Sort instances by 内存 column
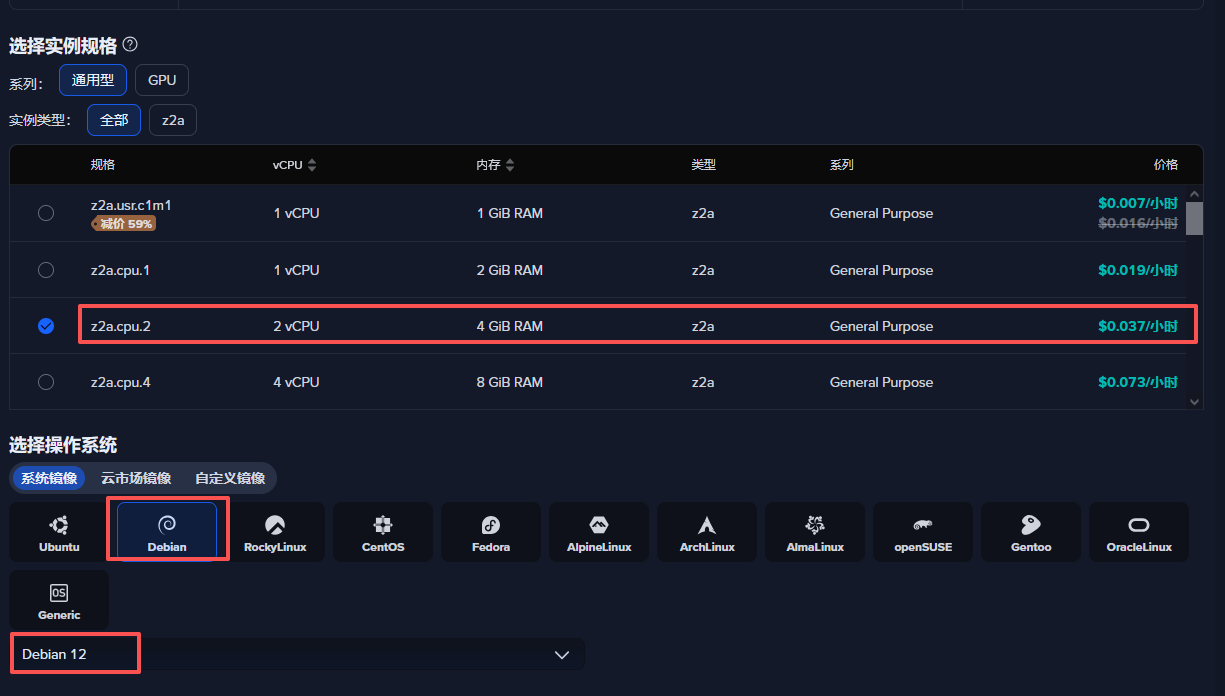The width and height of the screenshot is (1225, 696). point(510,165)
